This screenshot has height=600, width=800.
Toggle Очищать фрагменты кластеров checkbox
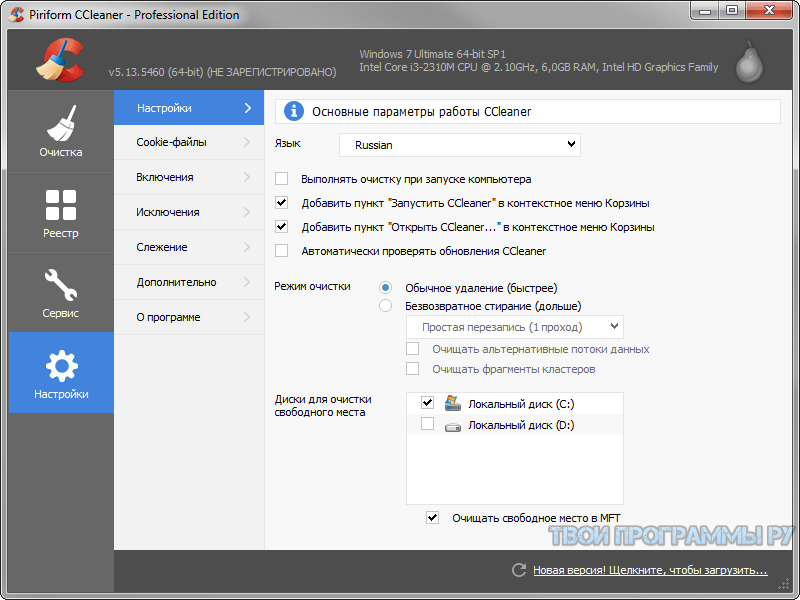pyautogui.click(x=412, y=368)
